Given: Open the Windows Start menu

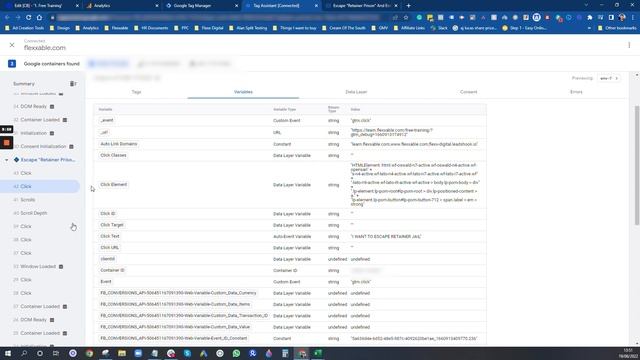Looking at the screenshot, I should 8,353.
